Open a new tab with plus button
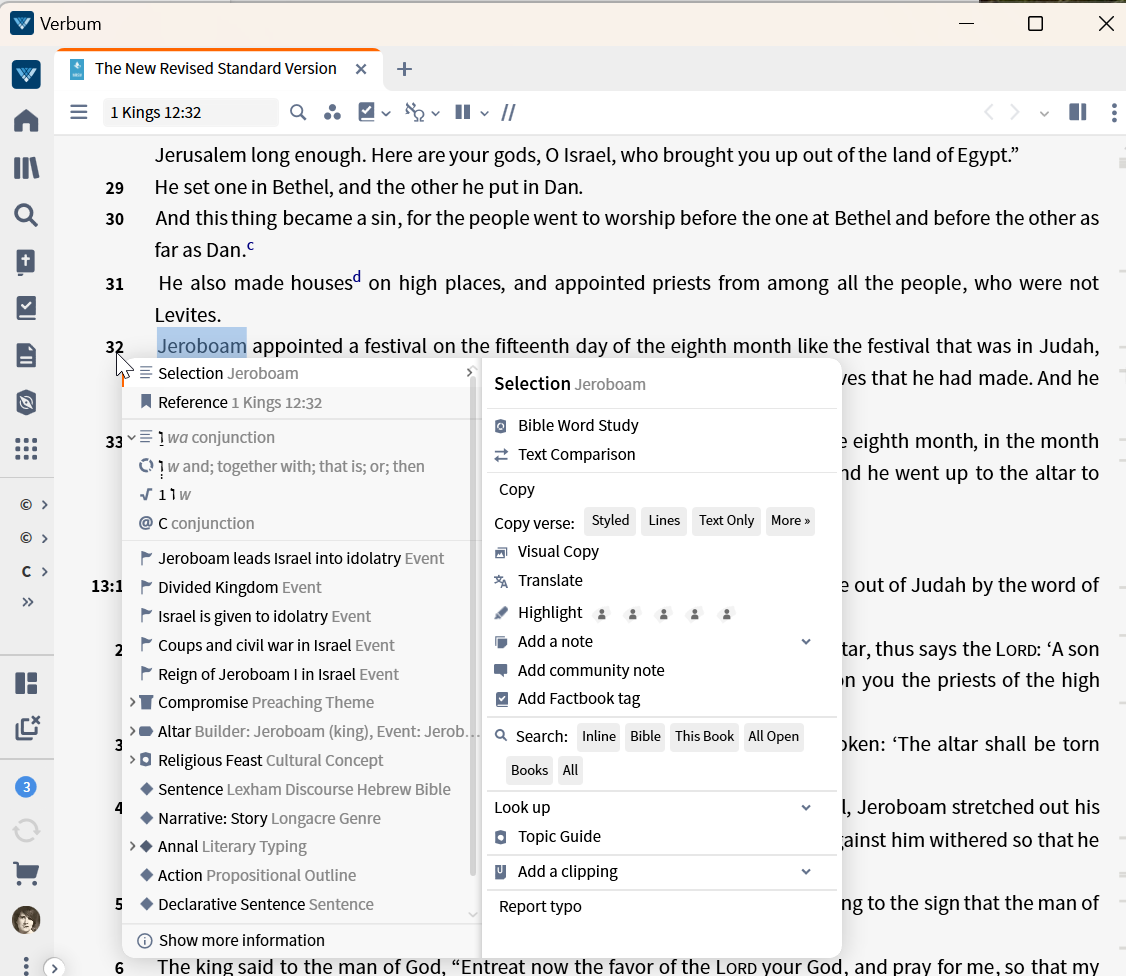Viewport: 1126px width, 976px height. tap(404, 69)
